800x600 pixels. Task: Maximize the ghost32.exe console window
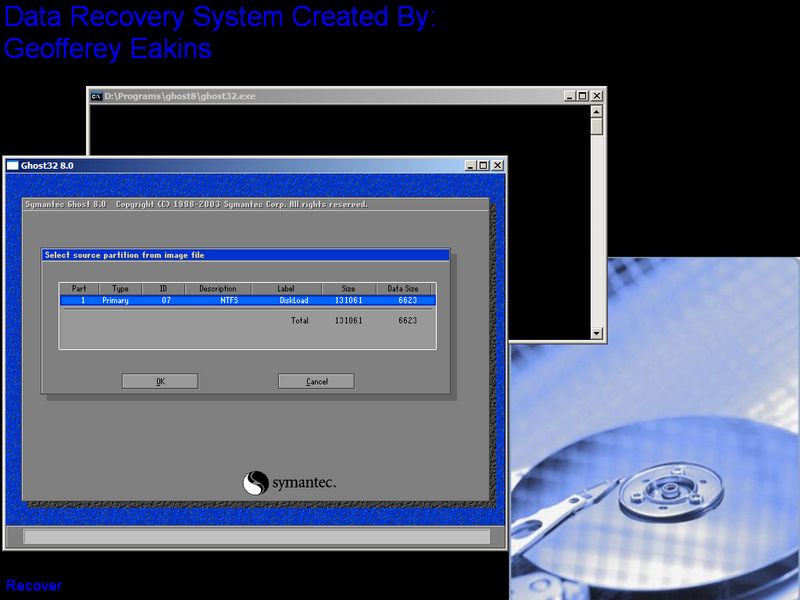pyautogui.click(x=582, y=96)
